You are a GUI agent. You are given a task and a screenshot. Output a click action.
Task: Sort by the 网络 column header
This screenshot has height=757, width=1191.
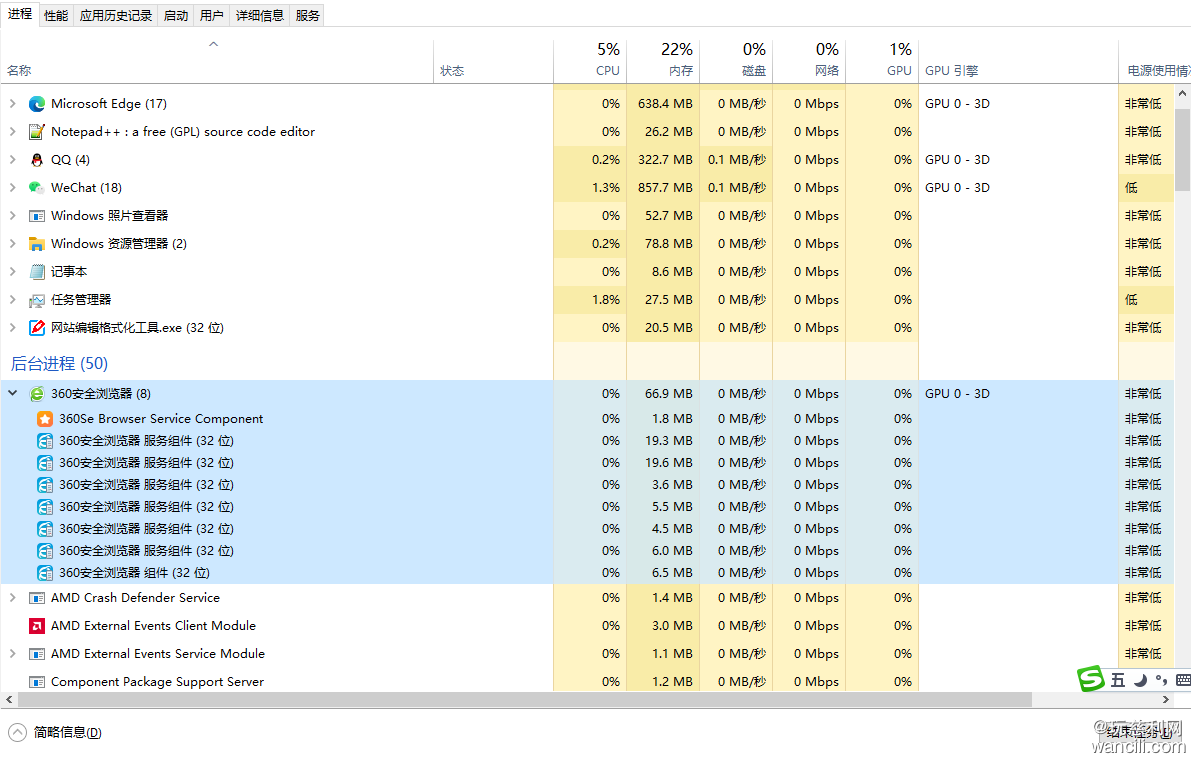pos(809,61)
